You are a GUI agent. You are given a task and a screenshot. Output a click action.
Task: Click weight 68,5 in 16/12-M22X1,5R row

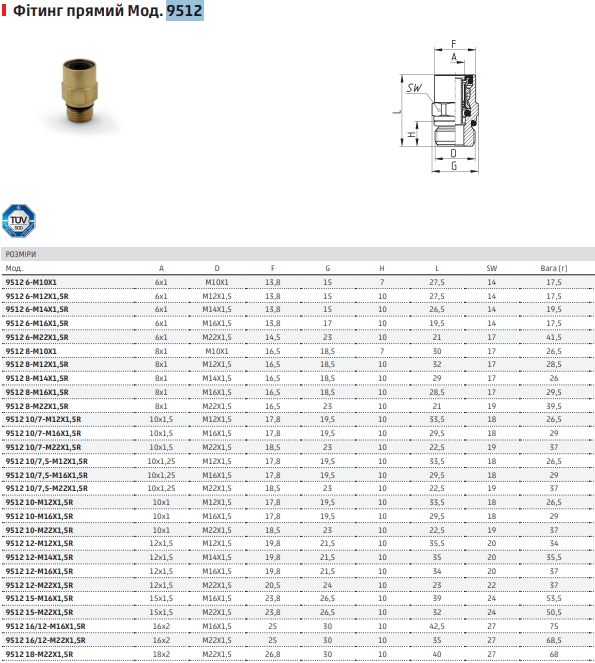click(x=554, y=640)
